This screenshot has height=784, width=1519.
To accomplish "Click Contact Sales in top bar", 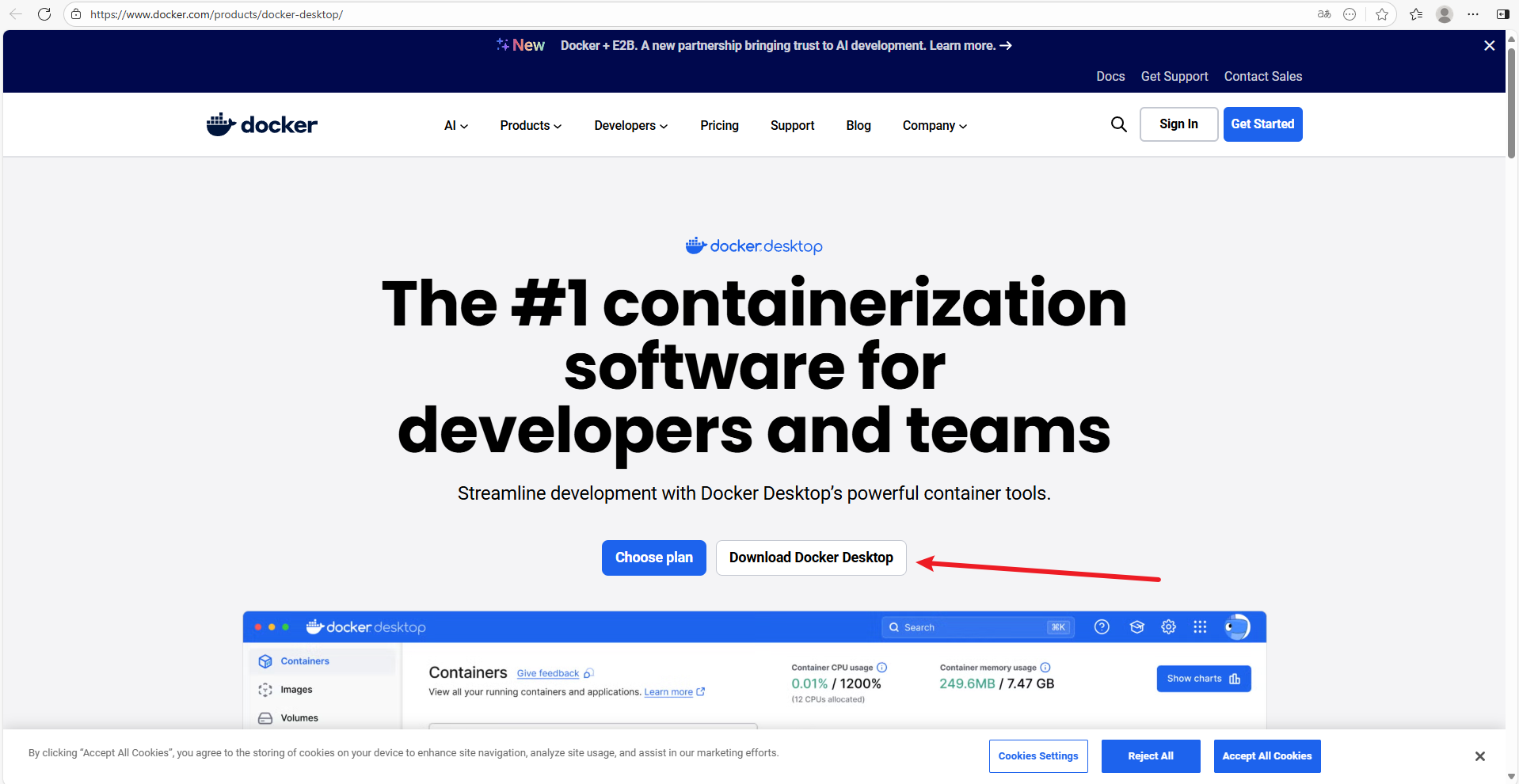I will pos(1263,76).
